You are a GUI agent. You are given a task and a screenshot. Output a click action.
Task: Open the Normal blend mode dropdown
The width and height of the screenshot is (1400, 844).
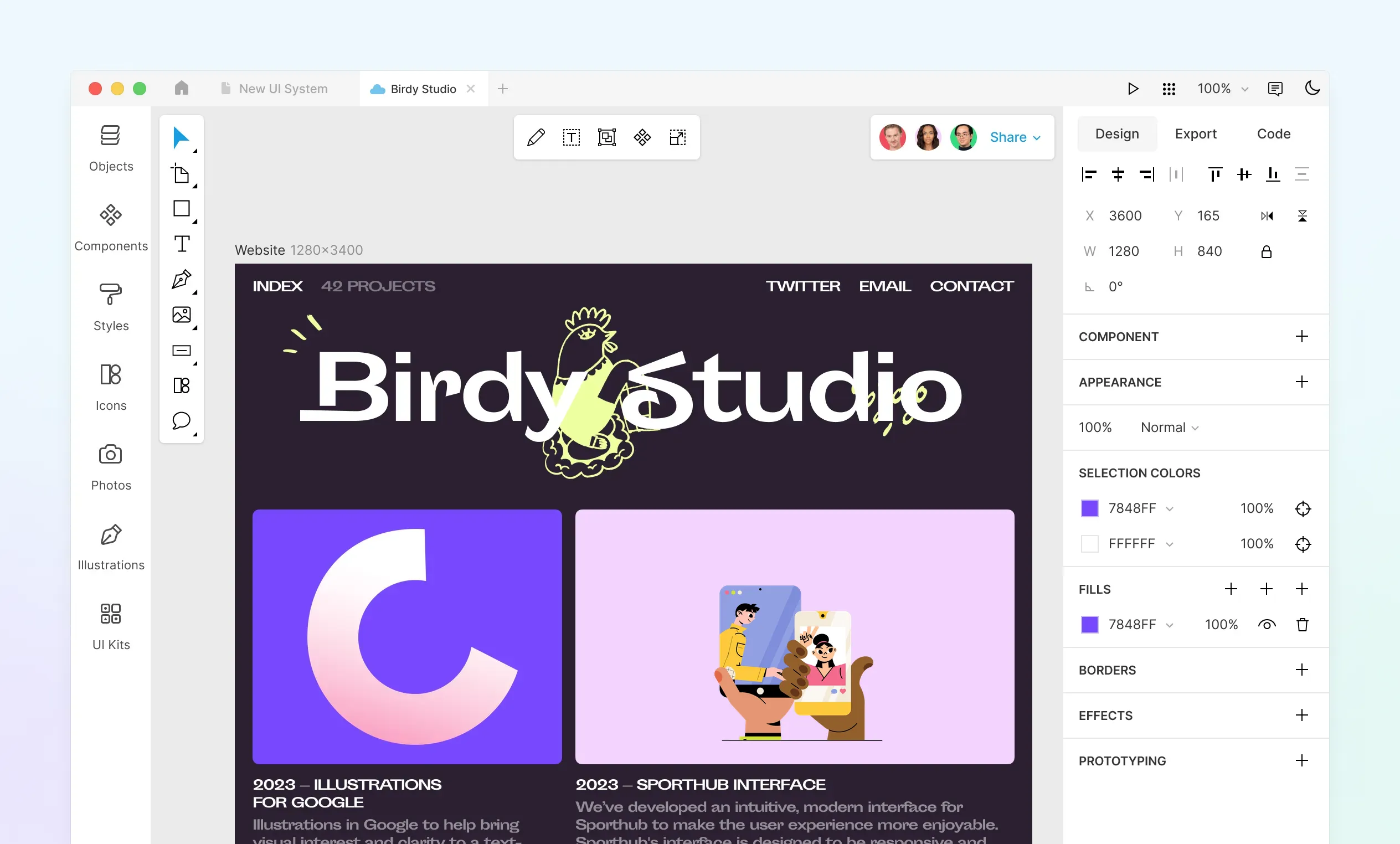tap(1169, 428)
